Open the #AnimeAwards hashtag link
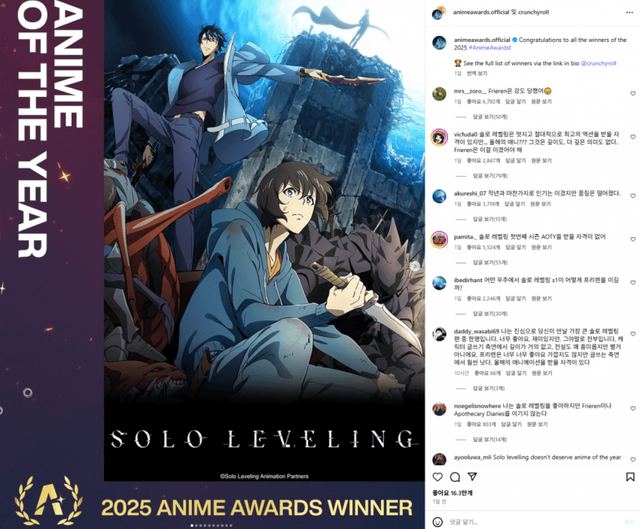 pos(489,48)
